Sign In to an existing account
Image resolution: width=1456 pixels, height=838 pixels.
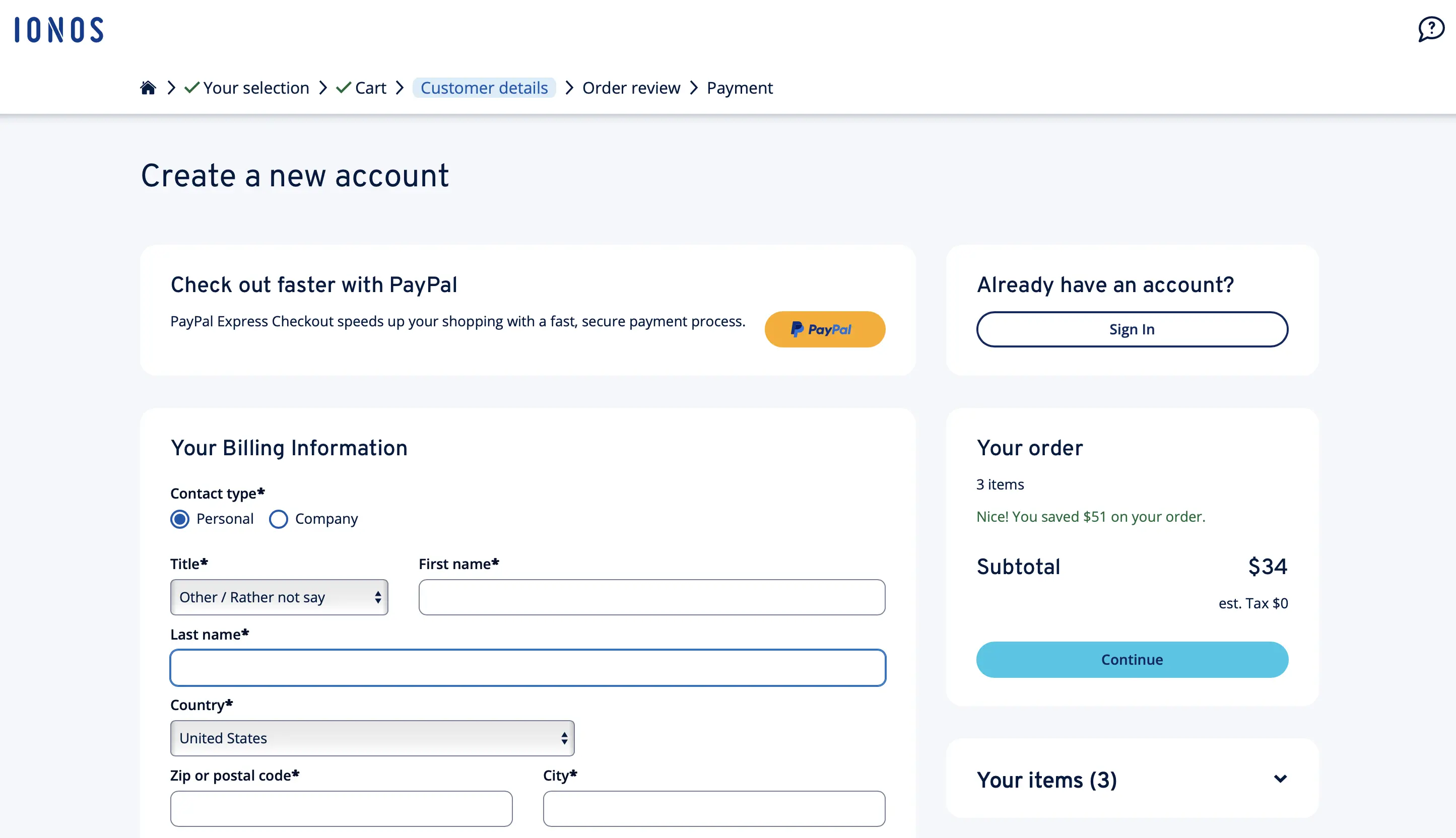(x=1131, y=329)
